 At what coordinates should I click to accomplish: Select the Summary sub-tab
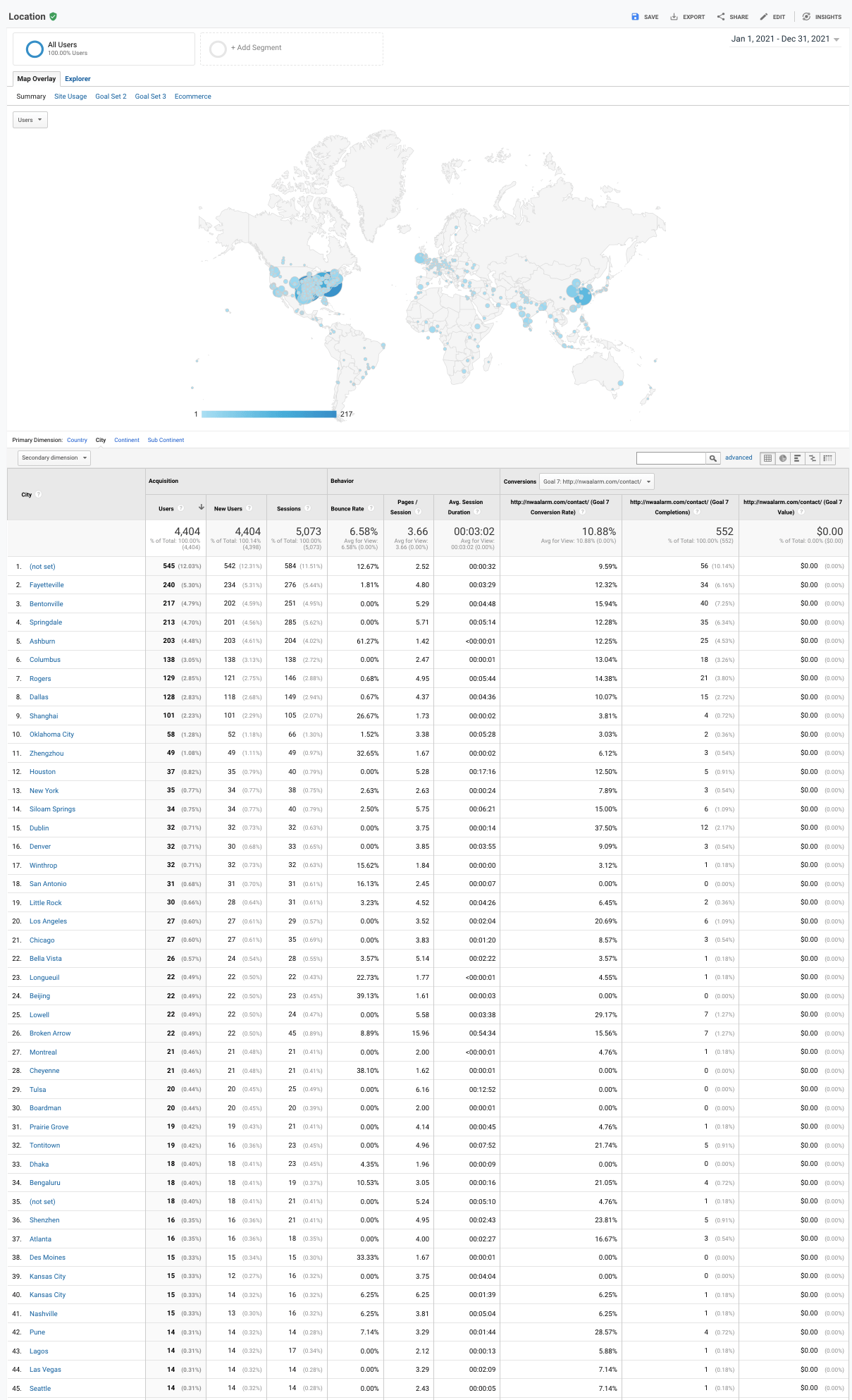[x=31, y=97]
